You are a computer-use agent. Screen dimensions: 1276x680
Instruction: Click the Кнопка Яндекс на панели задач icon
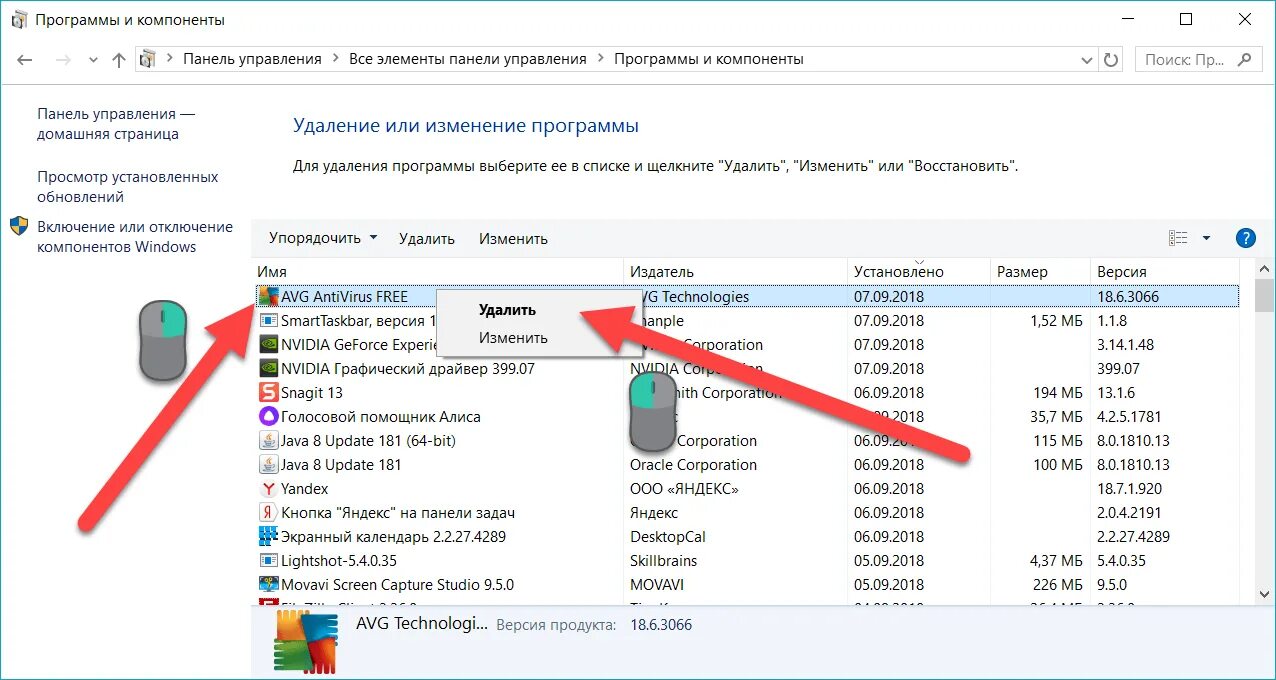coord(268,512)
